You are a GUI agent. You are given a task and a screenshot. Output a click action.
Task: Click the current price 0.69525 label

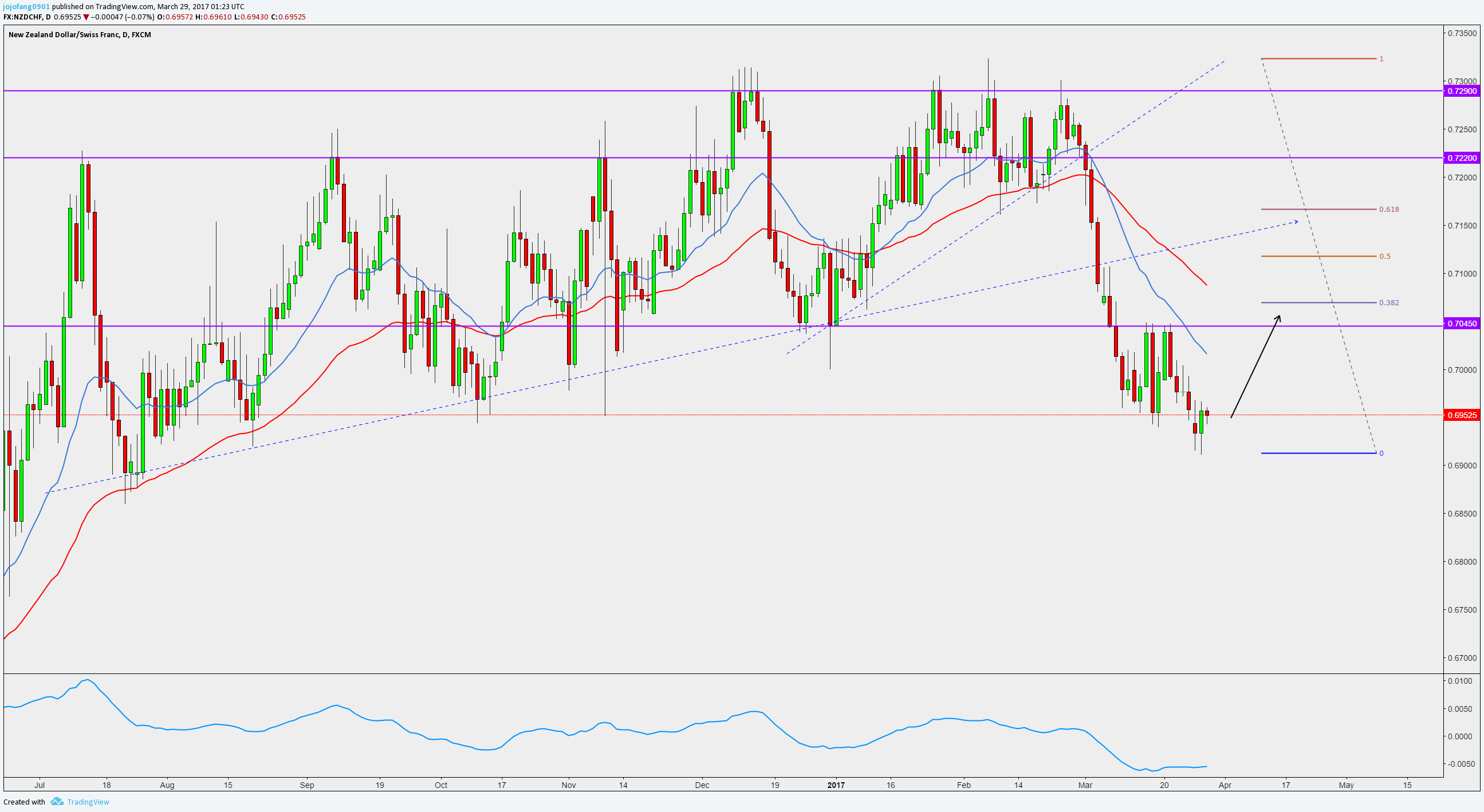tap(1462, 415)
